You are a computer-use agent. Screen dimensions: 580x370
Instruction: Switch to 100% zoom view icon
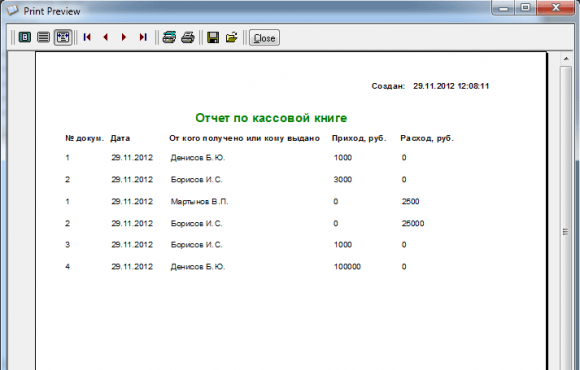(44, 37)
